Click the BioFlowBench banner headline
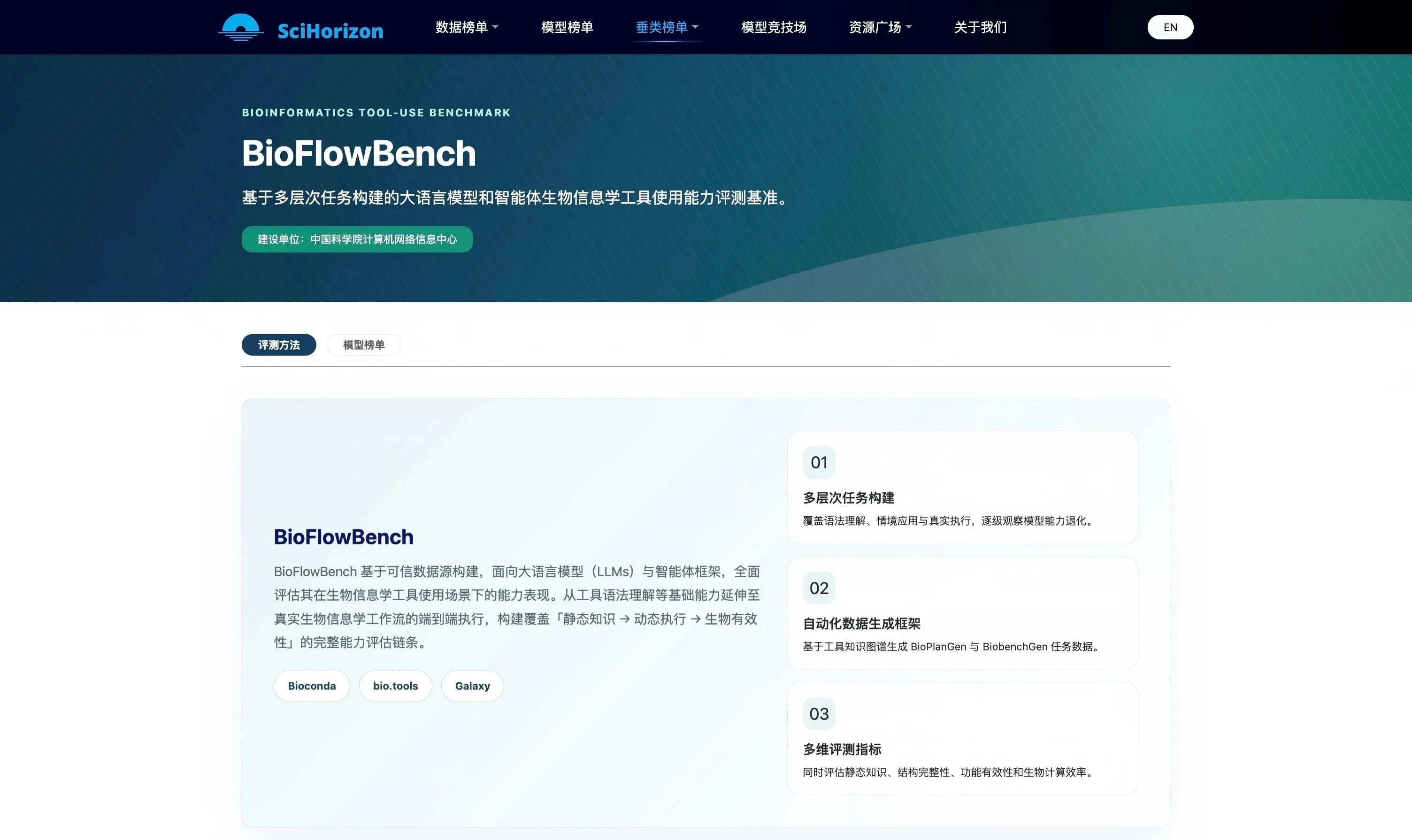Image resolution: width=1412 pixels, height=840 pixels. click(359, 153)
